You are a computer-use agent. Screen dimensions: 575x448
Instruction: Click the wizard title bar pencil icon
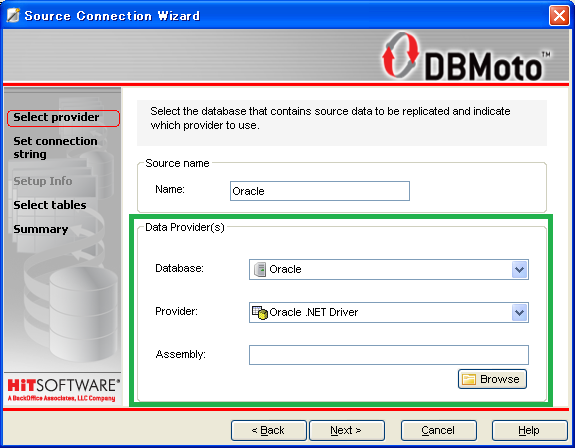13,15
